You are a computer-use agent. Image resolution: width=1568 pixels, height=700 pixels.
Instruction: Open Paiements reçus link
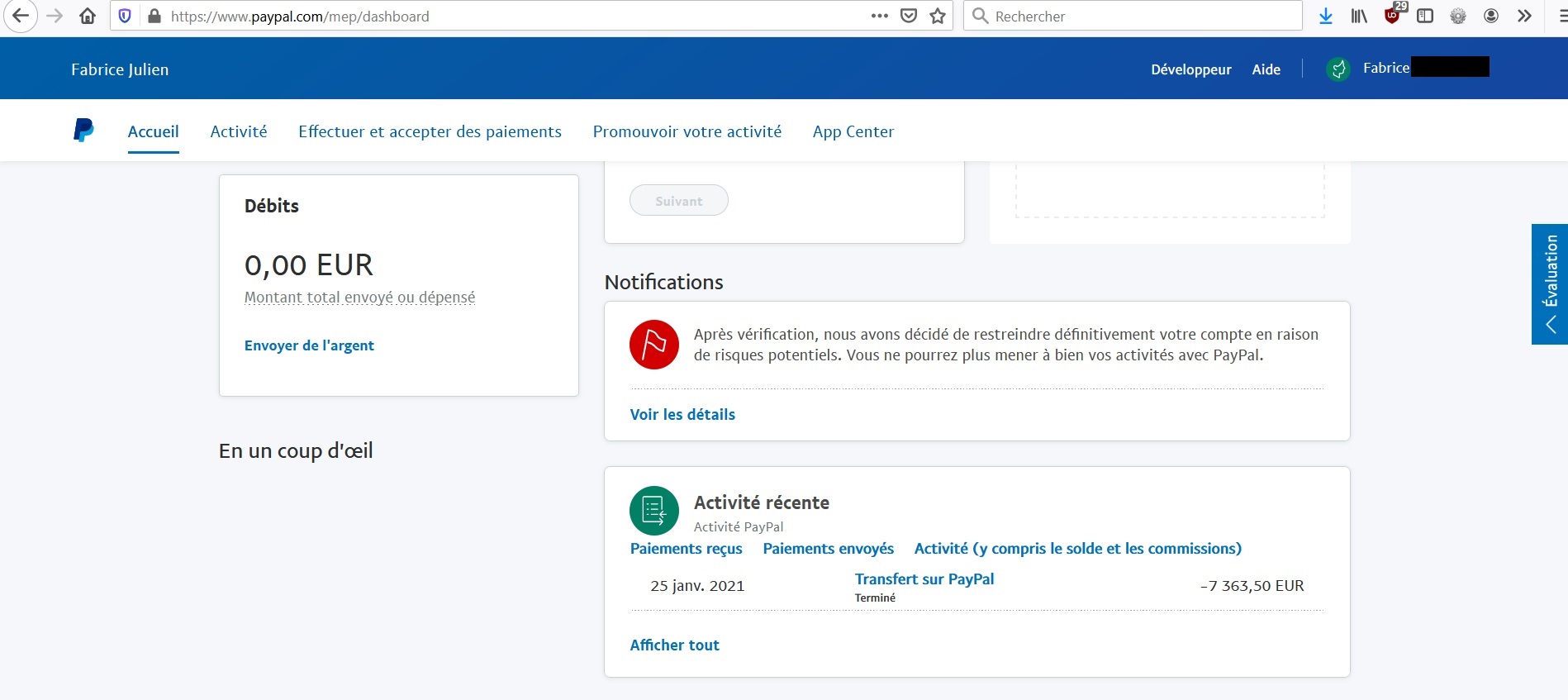pyautogui.click(x=686, y=549)
